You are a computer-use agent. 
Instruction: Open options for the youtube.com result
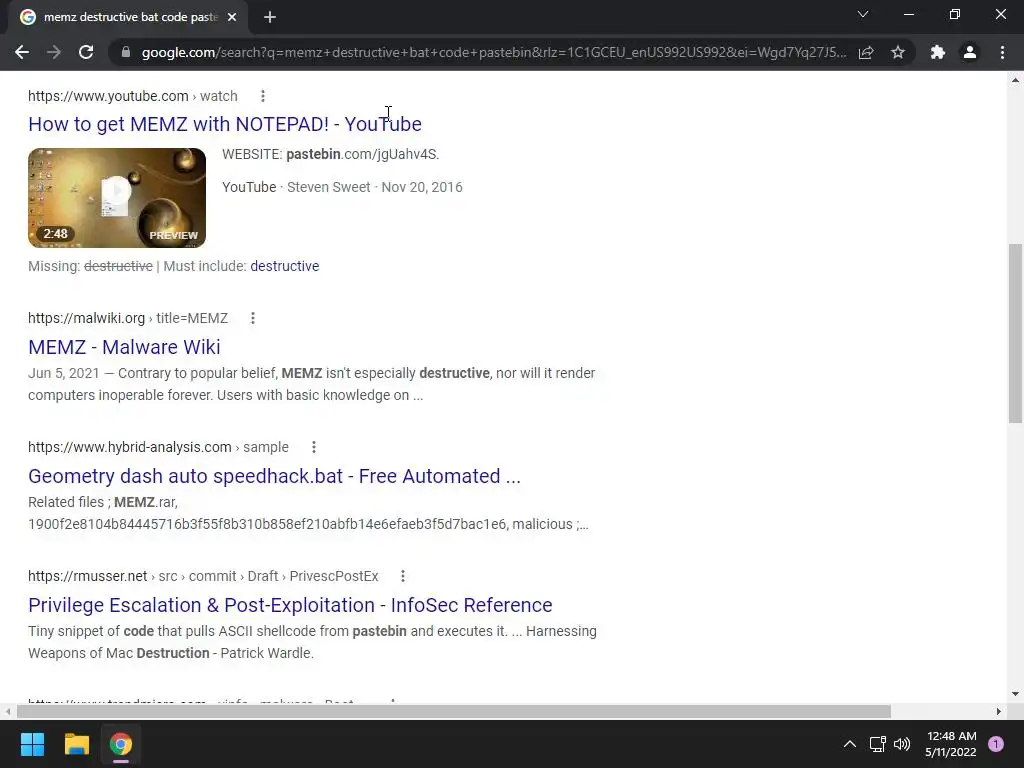click(263, 96)
